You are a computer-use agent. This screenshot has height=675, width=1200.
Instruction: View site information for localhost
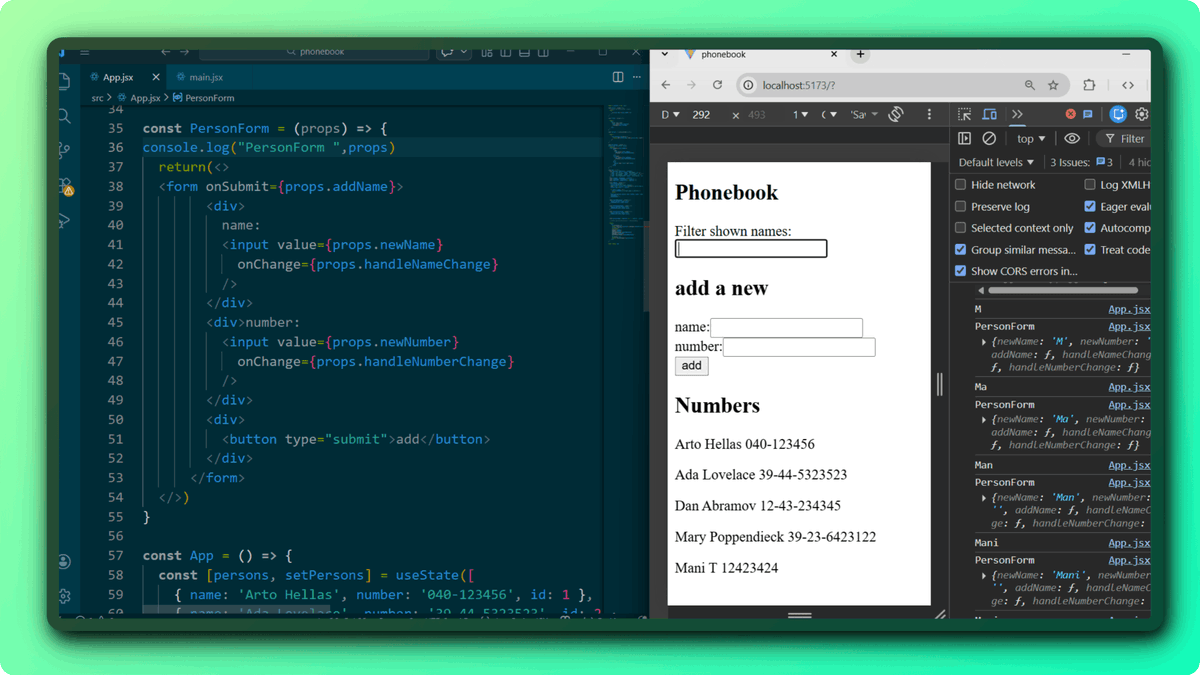click(x=748, y=85)
